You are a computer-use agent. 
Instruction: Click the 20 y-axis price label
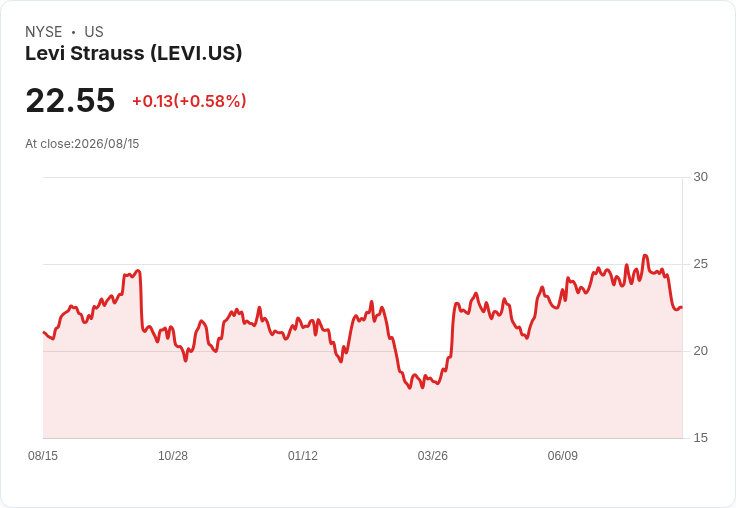700,351
